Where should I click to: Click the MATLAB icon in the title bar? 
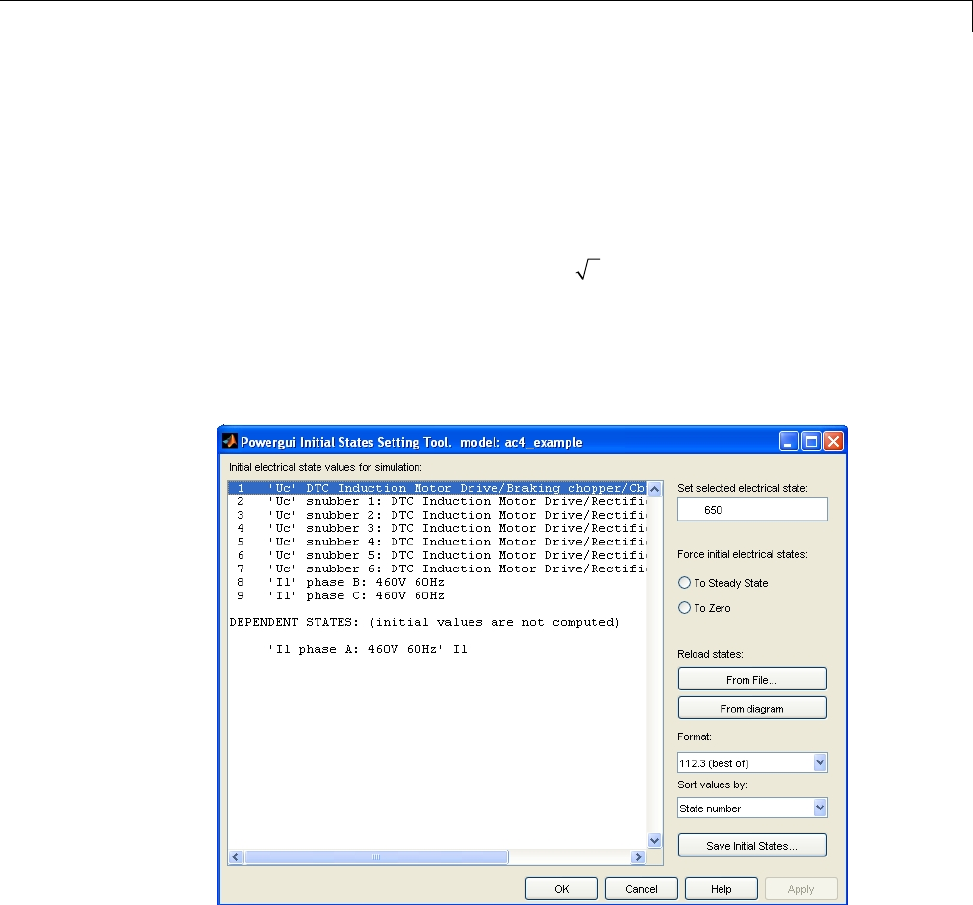230,441
